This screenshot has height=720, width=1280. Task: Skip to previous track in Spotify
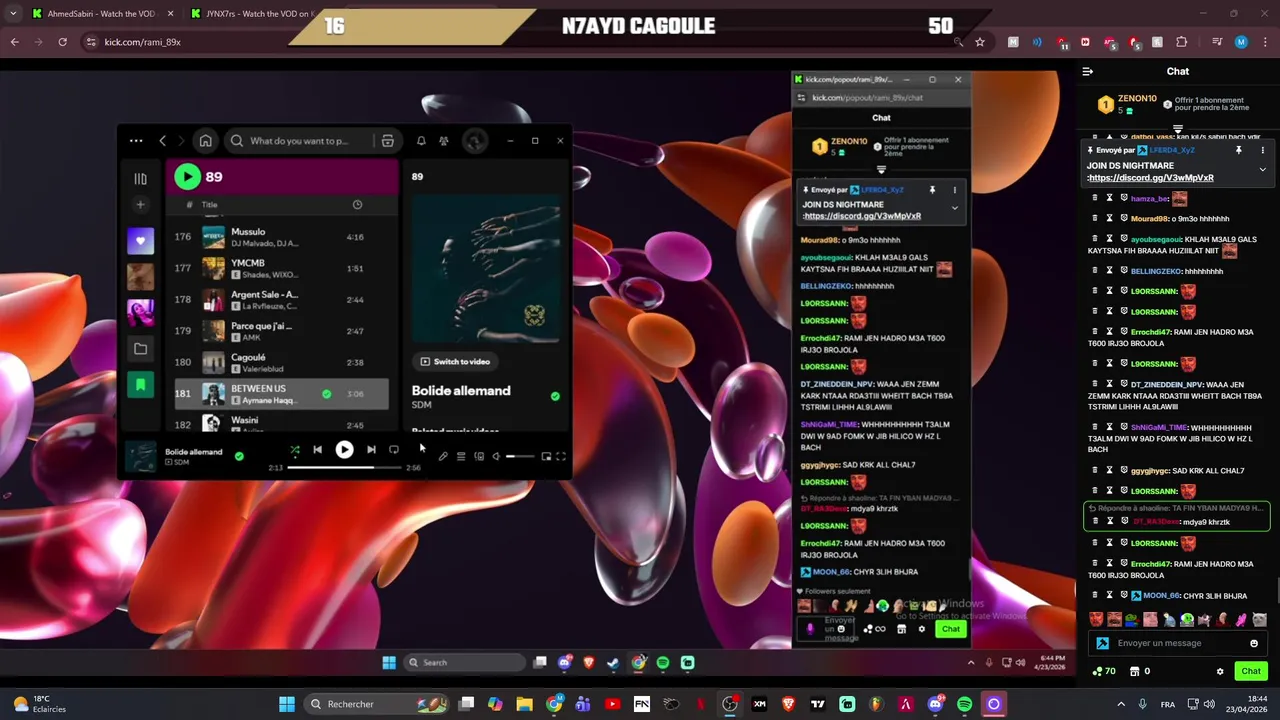point(317,450)
